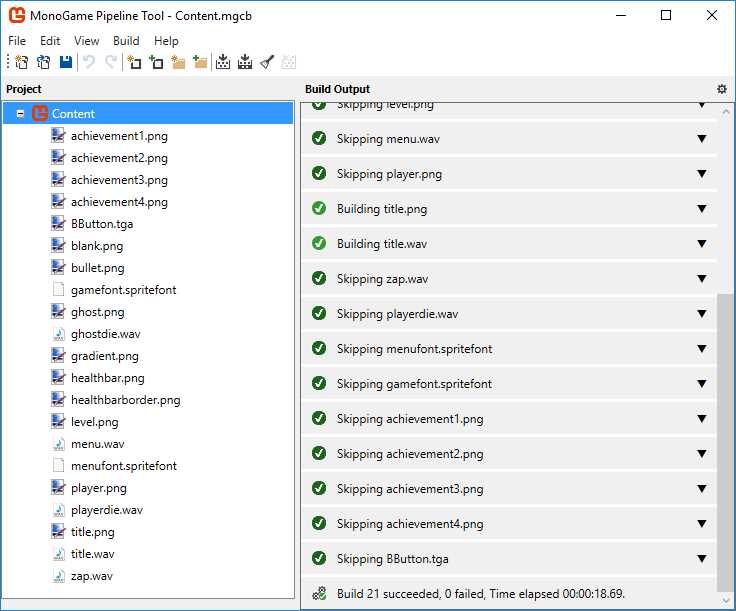
Task: Click the Build toolbar icon
Action: tap(223, 62)
